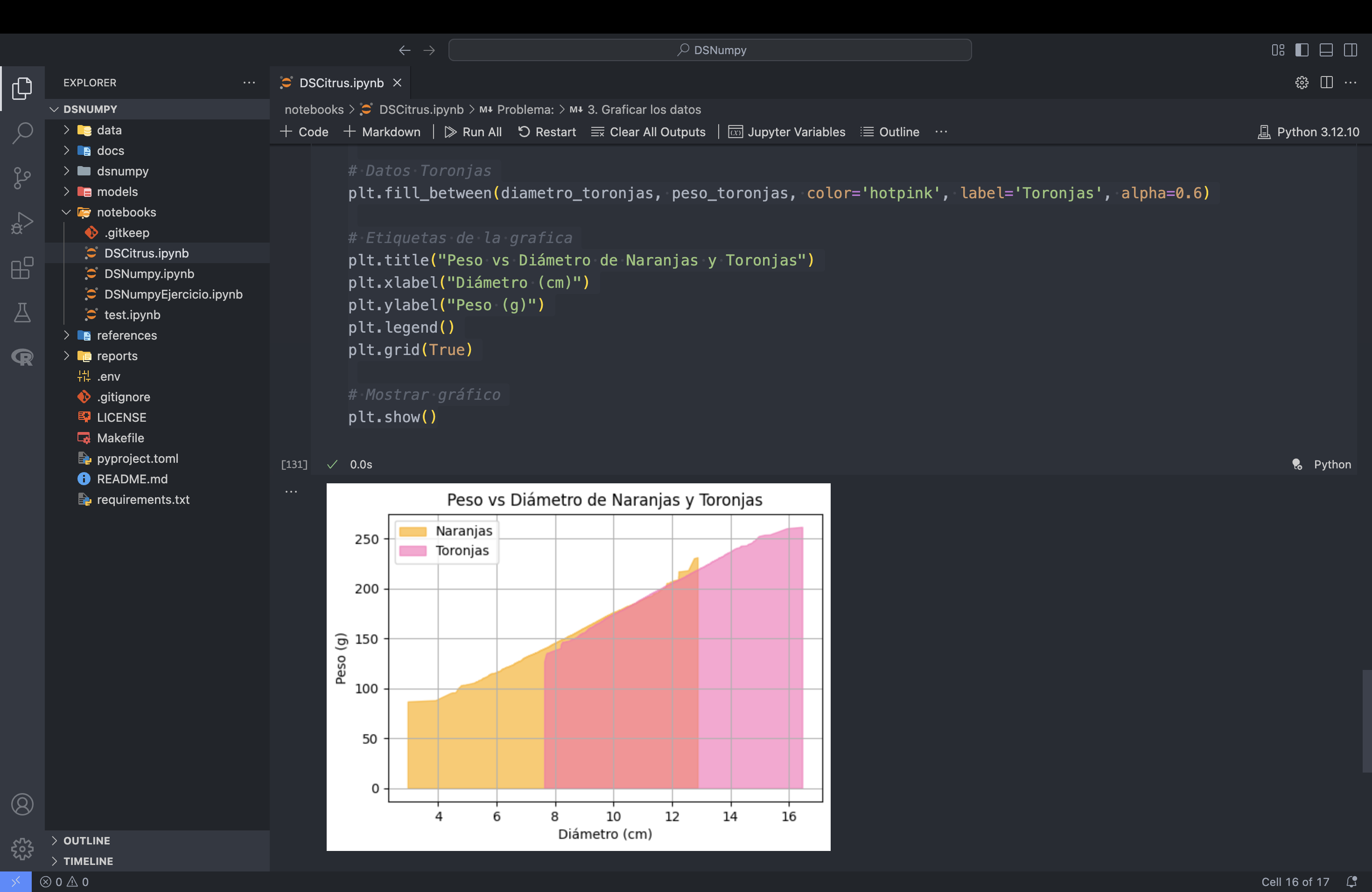The width and height of the screenshot is (1372, 892).
Task: Open cell output More Actions ellipsis
Action: pyautogui.click(x=291, y=492)
